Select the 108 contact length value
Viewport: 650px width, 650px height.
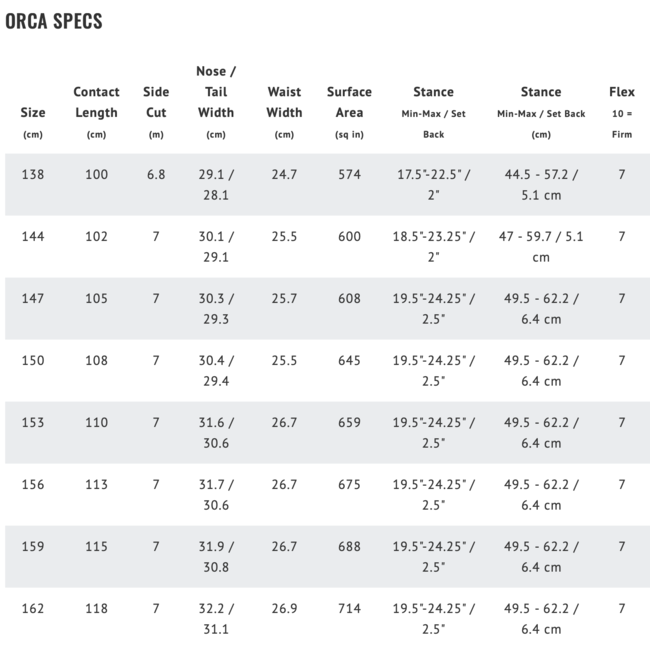coord(96,360)
